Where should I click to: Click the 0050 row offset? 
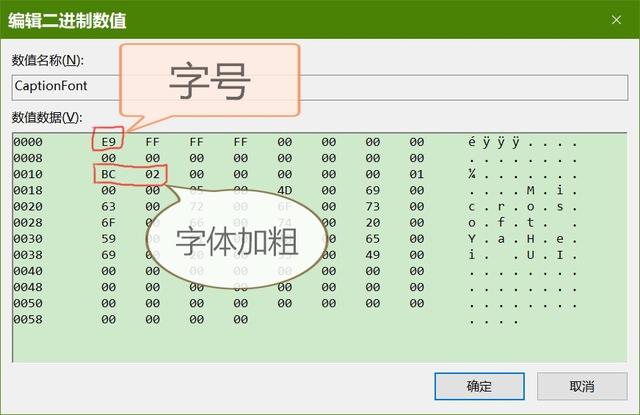click(x=28, y=303)
